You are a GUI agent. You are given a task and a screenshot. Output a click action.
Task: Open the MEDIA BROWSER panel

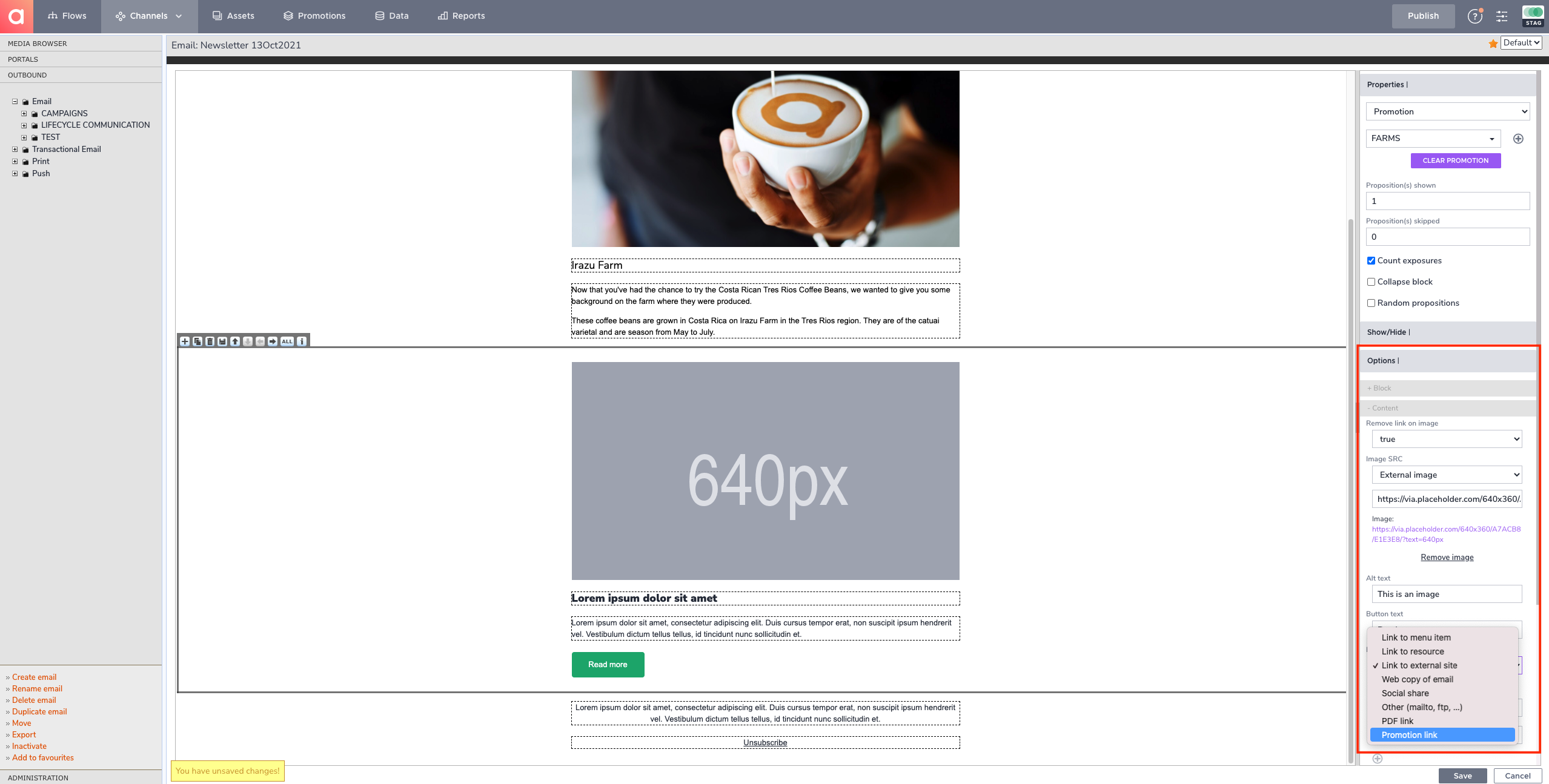tap(81, 44)
